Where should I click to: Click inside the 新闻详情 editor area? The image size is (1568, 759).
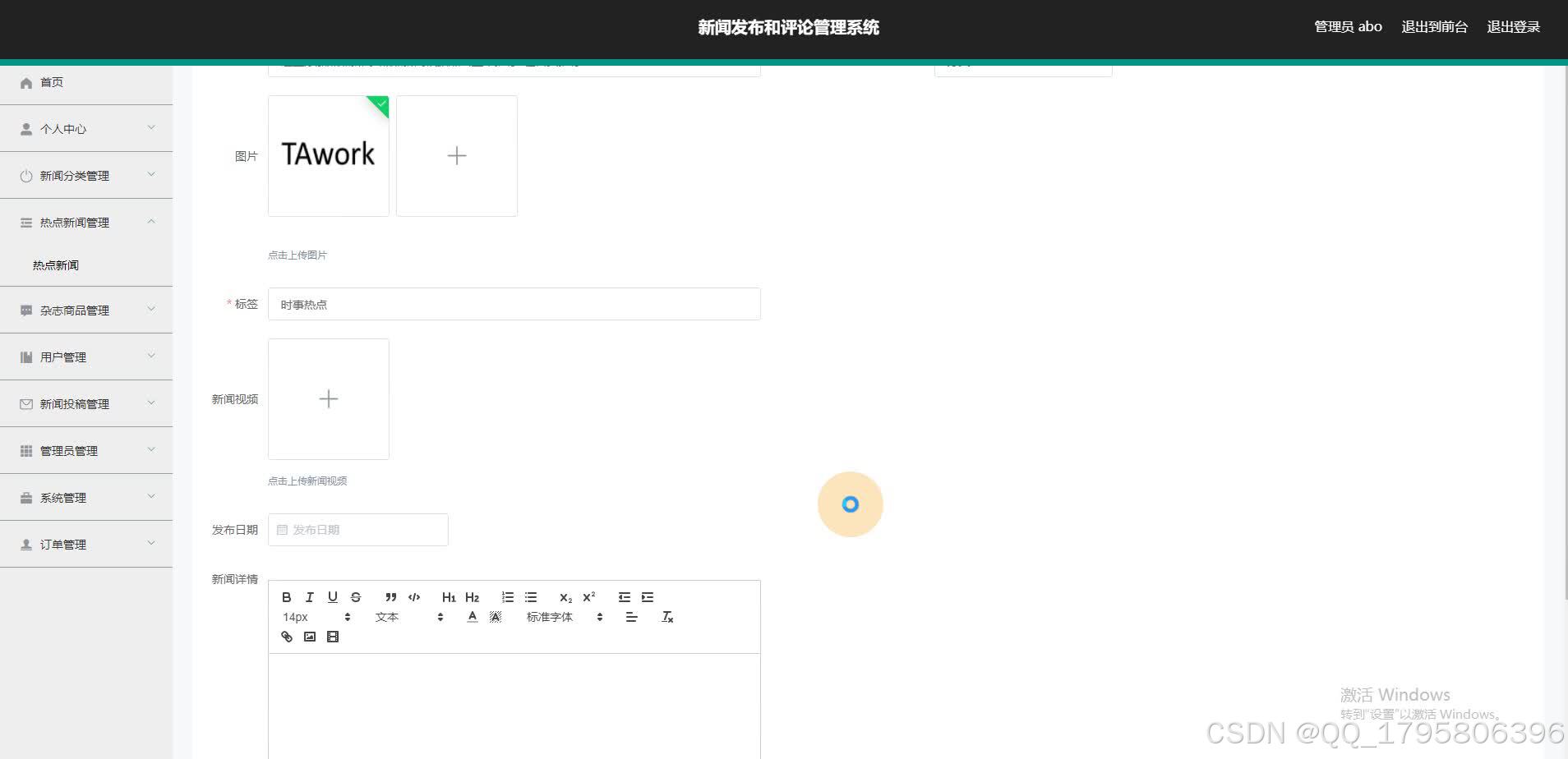point(514,706)
